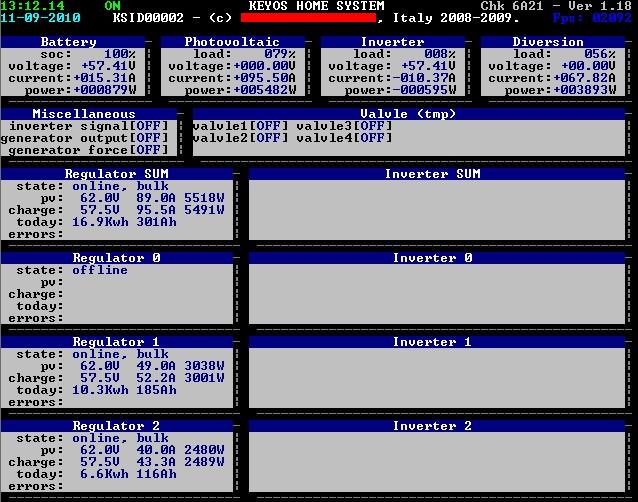Turn on valve3
This screenshot has width=638, height=502.
[x=372, y=126]
